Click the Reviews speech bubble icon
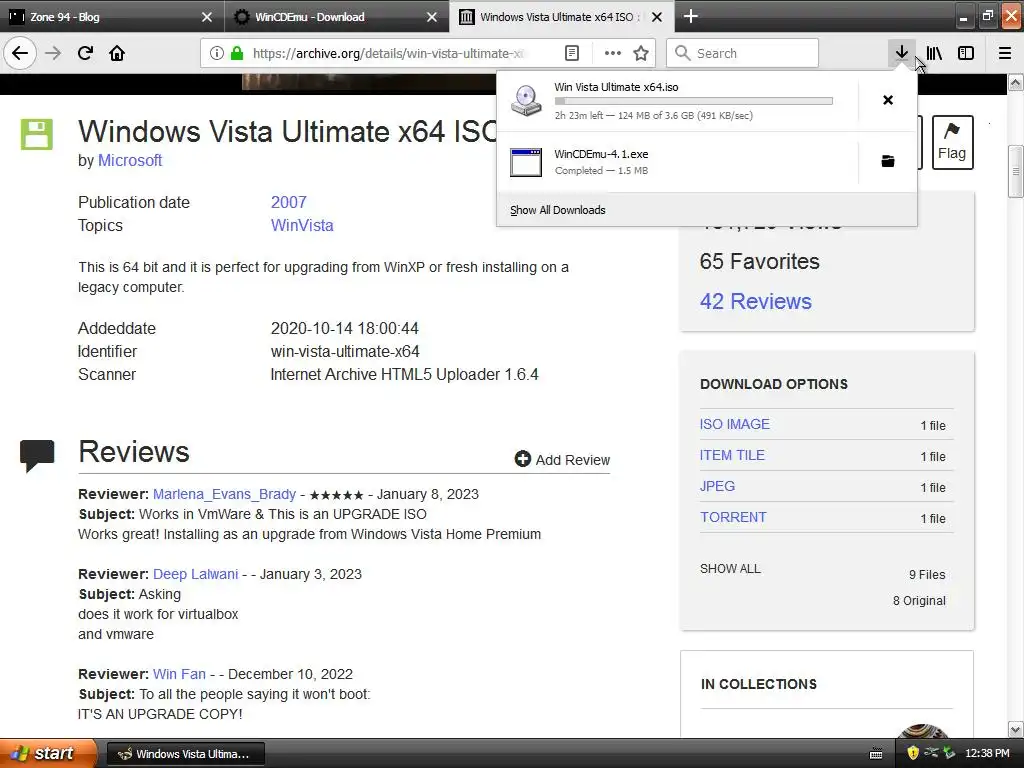 [x=37, y=456]
